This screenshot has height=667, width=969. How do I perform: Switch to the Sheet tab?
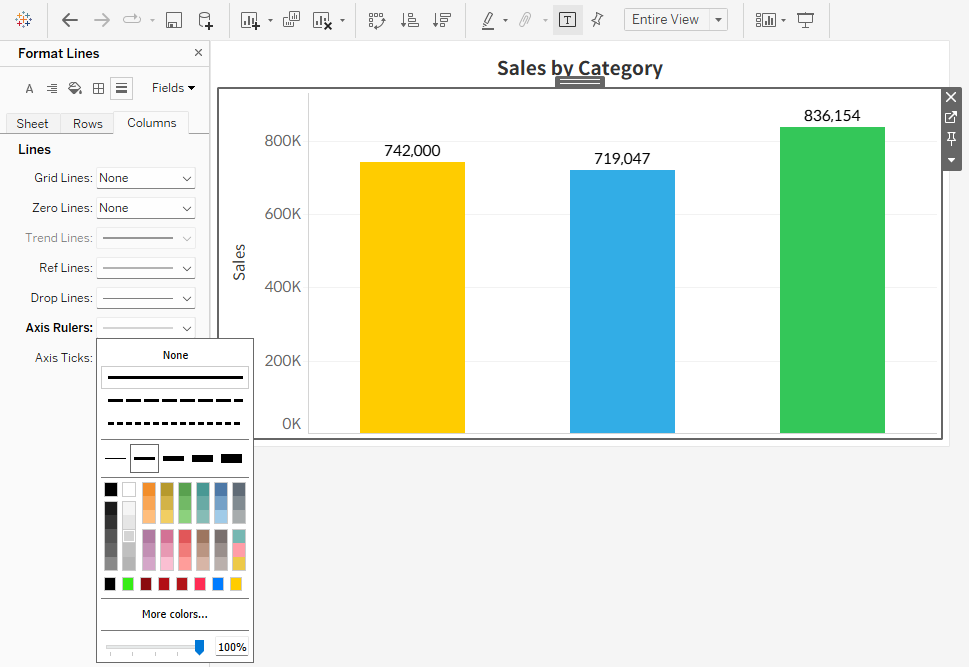point(31,123)
